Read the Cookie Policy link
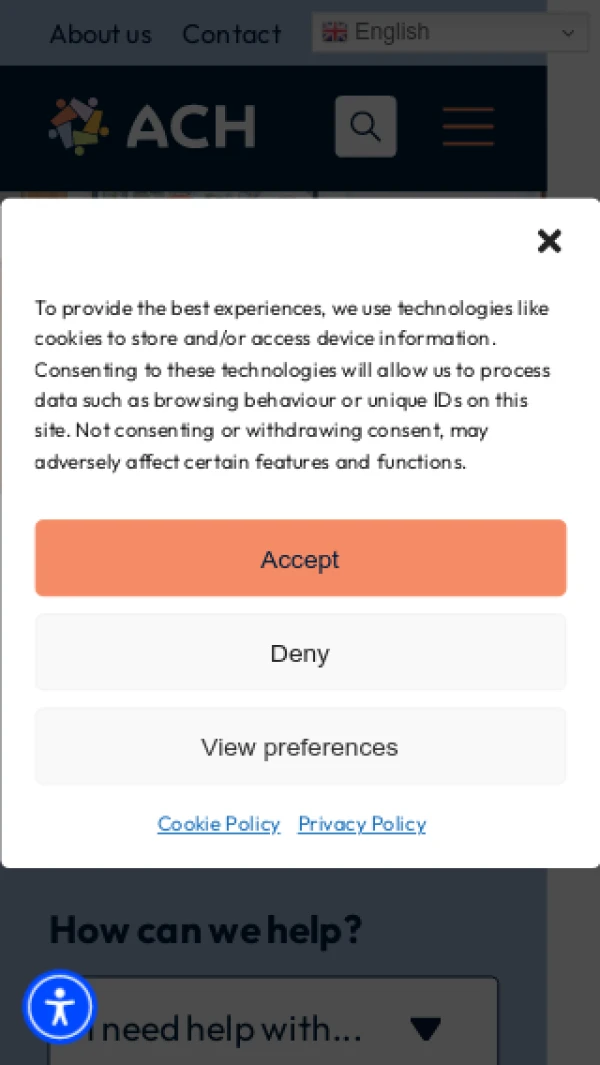This screenshot has height=1065, width=600. (x=219, y=824)
